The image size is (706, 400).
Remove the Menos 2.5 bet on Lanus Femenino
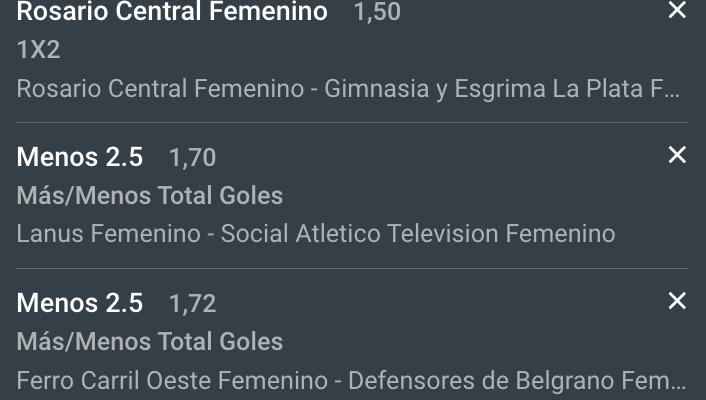click(677, 155)
